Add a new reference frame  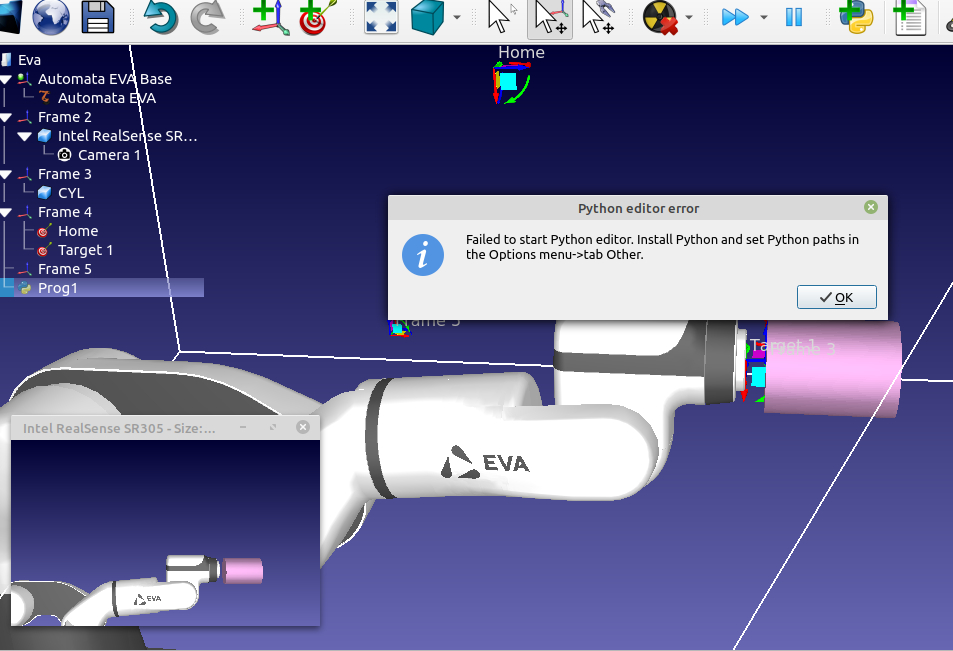[269, 17]
